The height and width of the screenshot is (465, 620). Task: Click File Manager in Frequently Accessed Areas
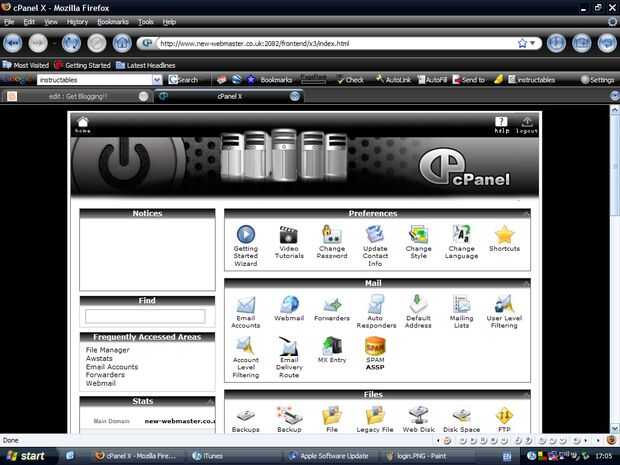coord(108,350)
